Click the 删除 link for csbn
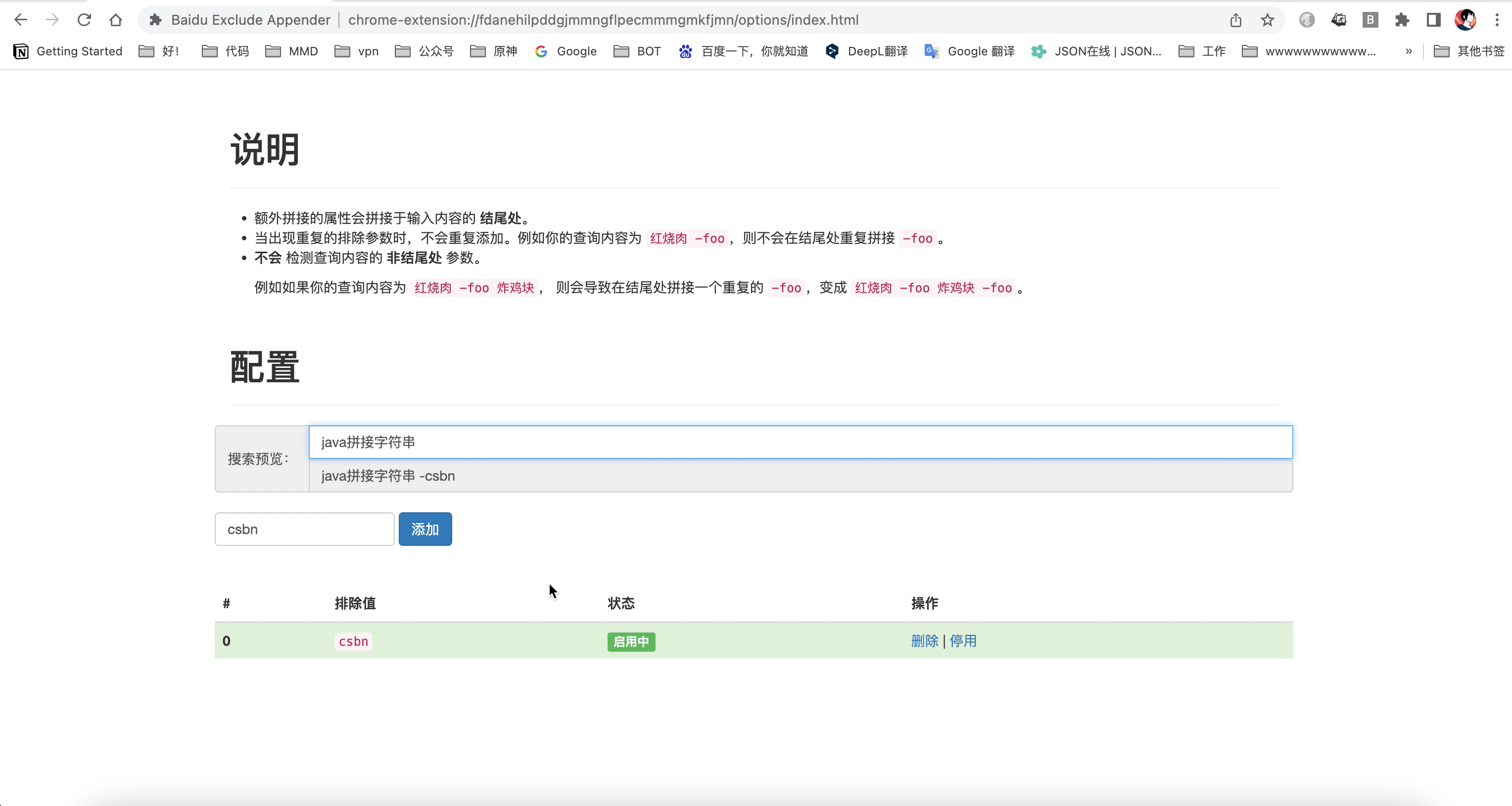The image size is (1512, 806). coord(924,640)
